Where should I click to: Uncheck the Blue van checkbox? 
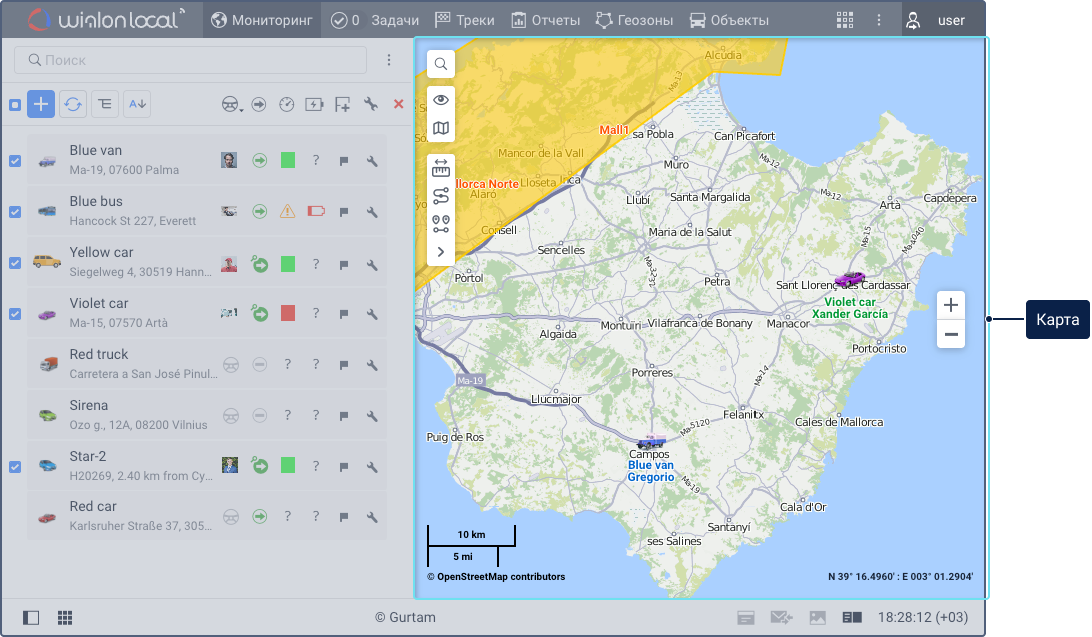(15, 160)
